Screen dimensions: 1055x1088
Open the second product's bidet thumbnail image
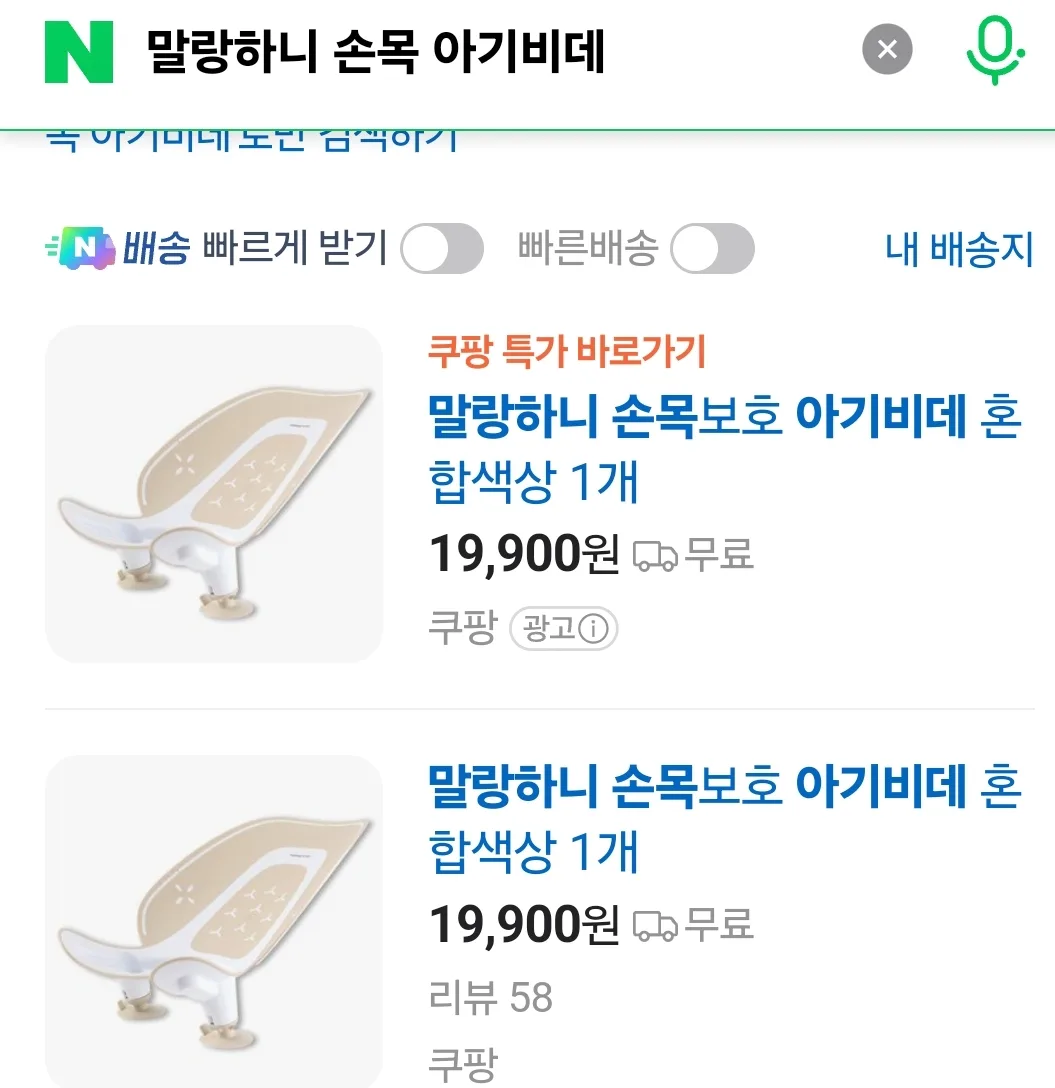click(x=214, y=920)
